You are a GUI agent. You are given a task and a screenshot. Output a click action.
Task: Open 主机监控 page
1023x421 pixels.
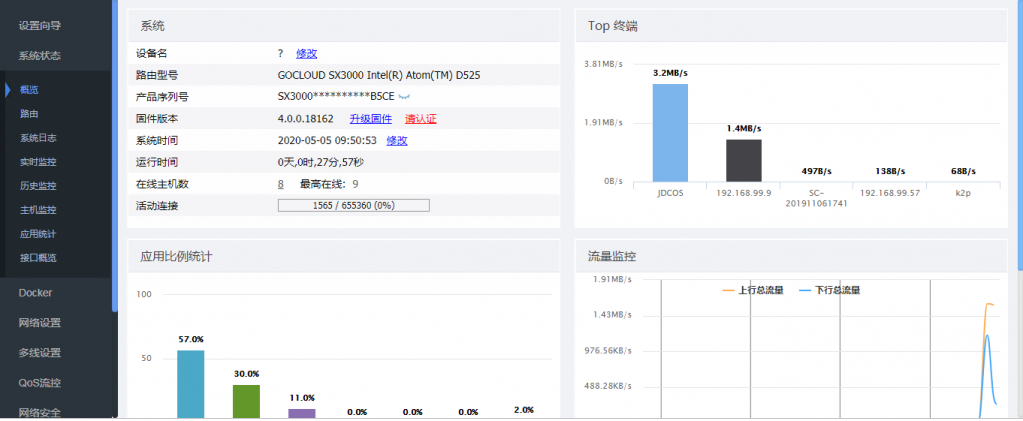[x=38, y=210]
